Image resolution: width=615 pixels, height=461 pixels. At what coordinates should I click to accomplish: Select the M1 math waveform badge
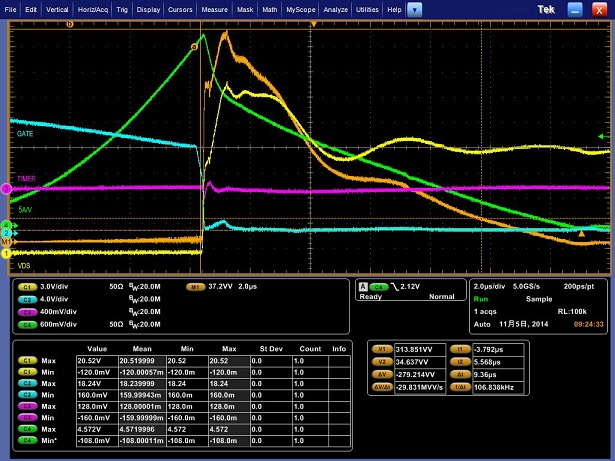pyautogui.click(x=195, y=287)
